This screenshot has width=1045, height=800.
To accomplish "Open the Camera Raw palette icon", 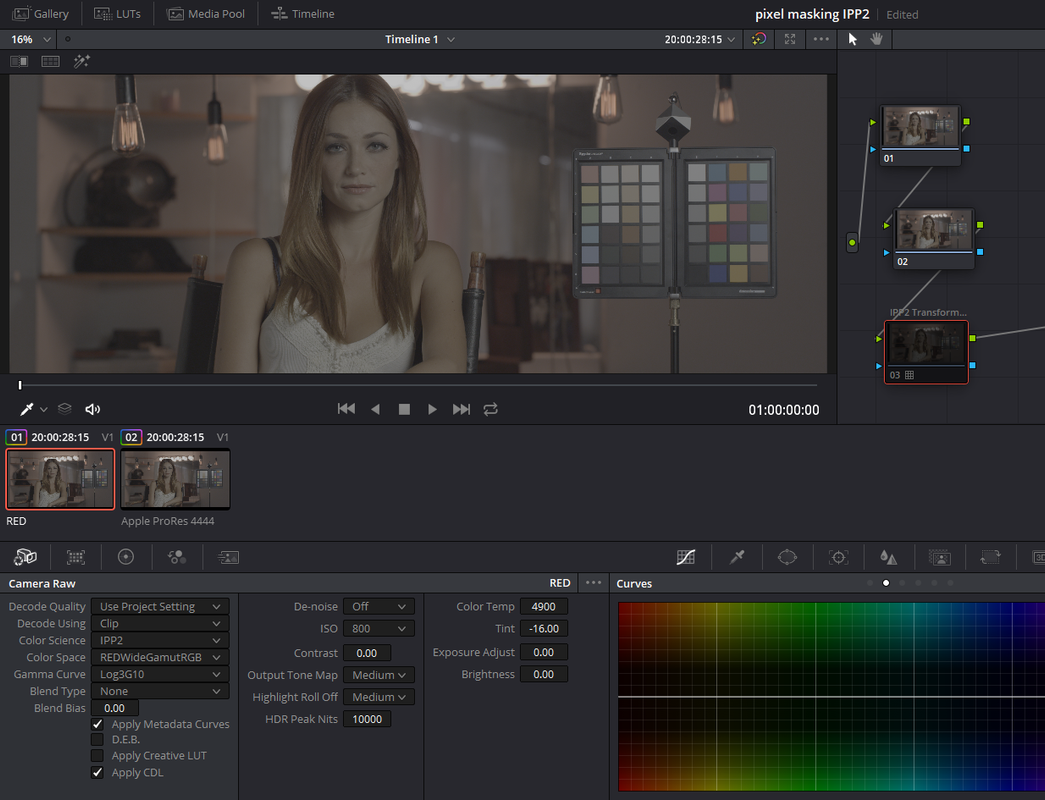I will 25,557.
